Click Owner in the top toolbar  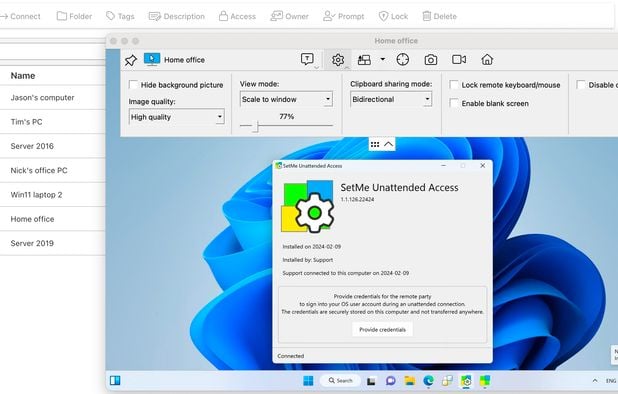coord(289,16)
